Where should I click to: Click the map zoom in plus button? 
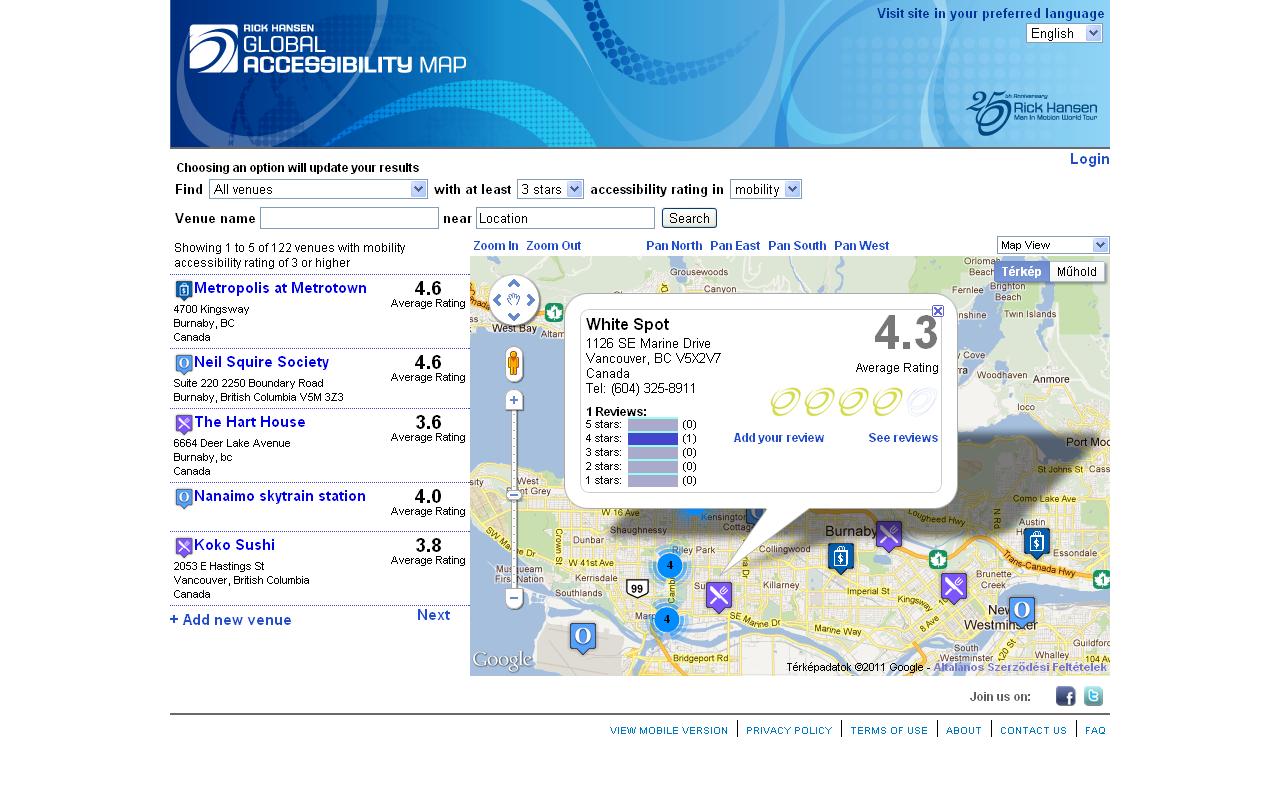coord(514,400)
